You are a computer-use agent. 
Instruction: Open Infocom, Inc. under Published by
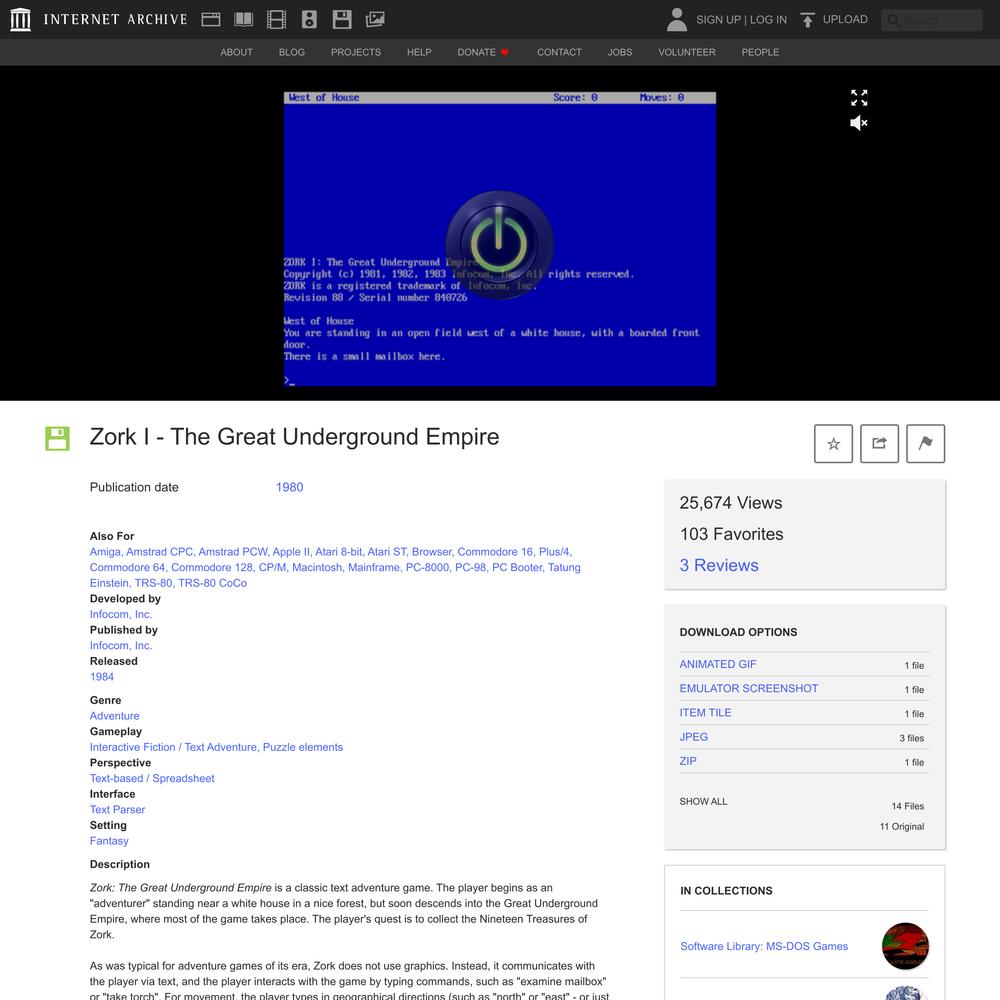[x=121, y=645]
